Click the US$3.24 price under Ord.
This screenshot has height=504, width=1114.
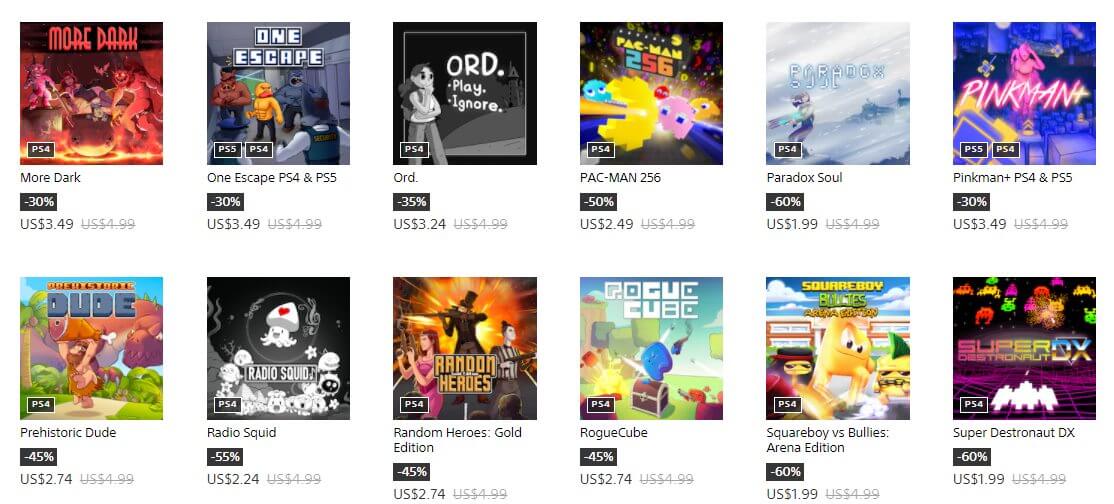[x=420, y=224]
